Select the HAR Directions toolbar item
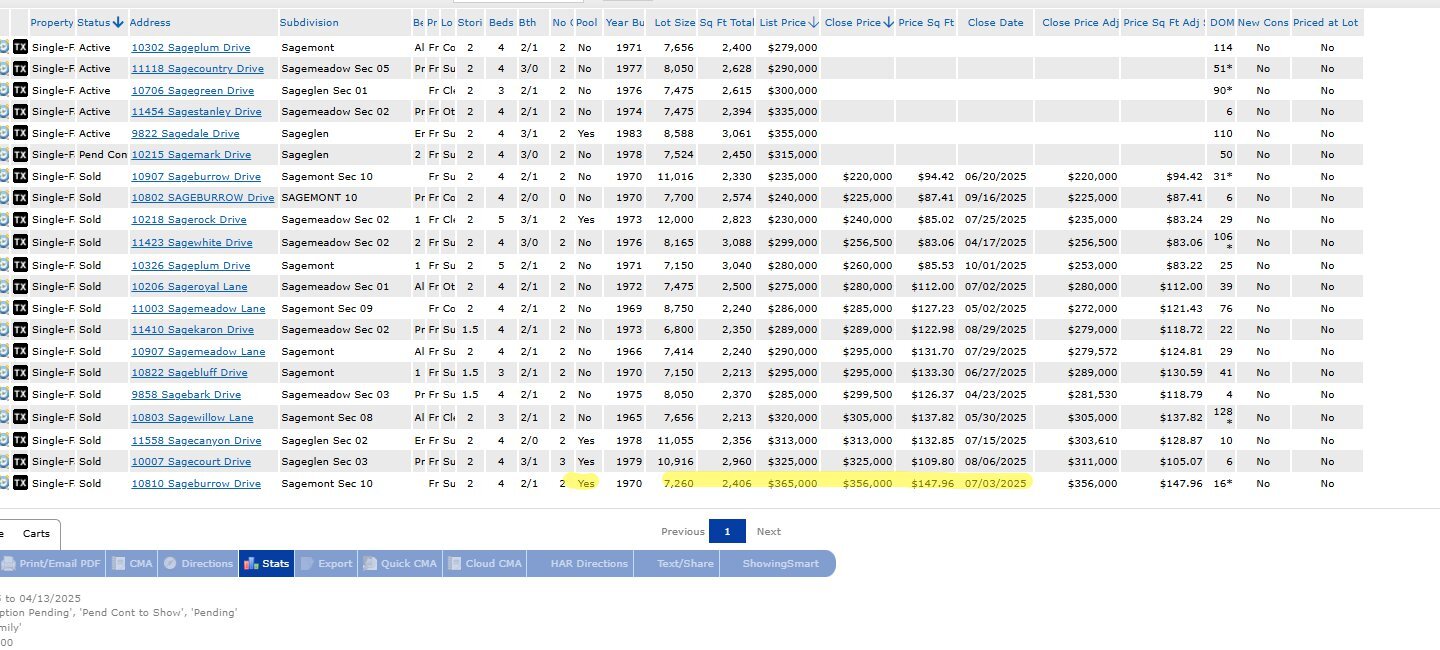 (589, 564)
